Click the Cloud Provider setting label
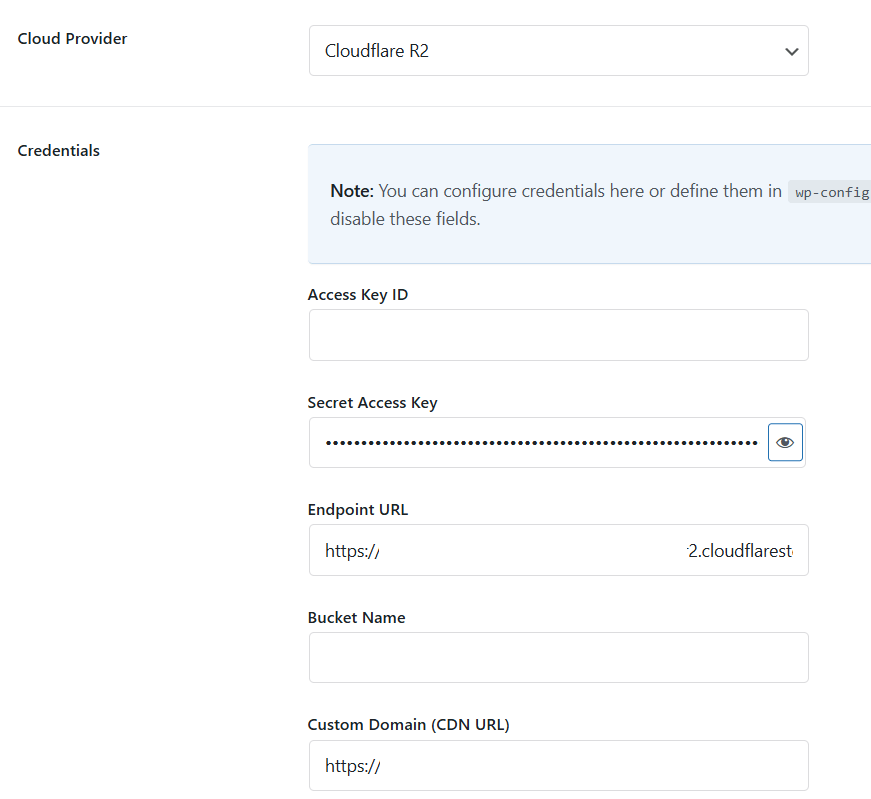This screenshot has height=799, width=871. (x=72, y=39)
